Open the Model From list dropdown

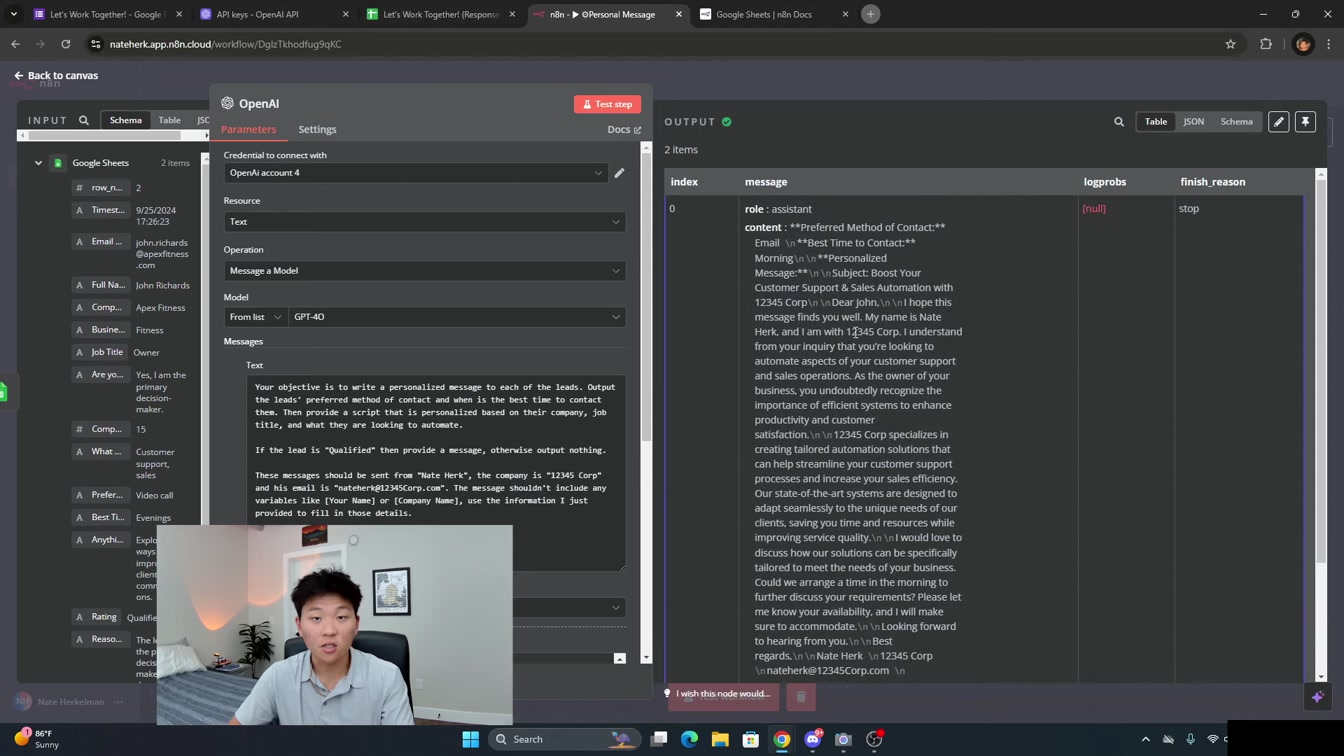tap(256, 317)
